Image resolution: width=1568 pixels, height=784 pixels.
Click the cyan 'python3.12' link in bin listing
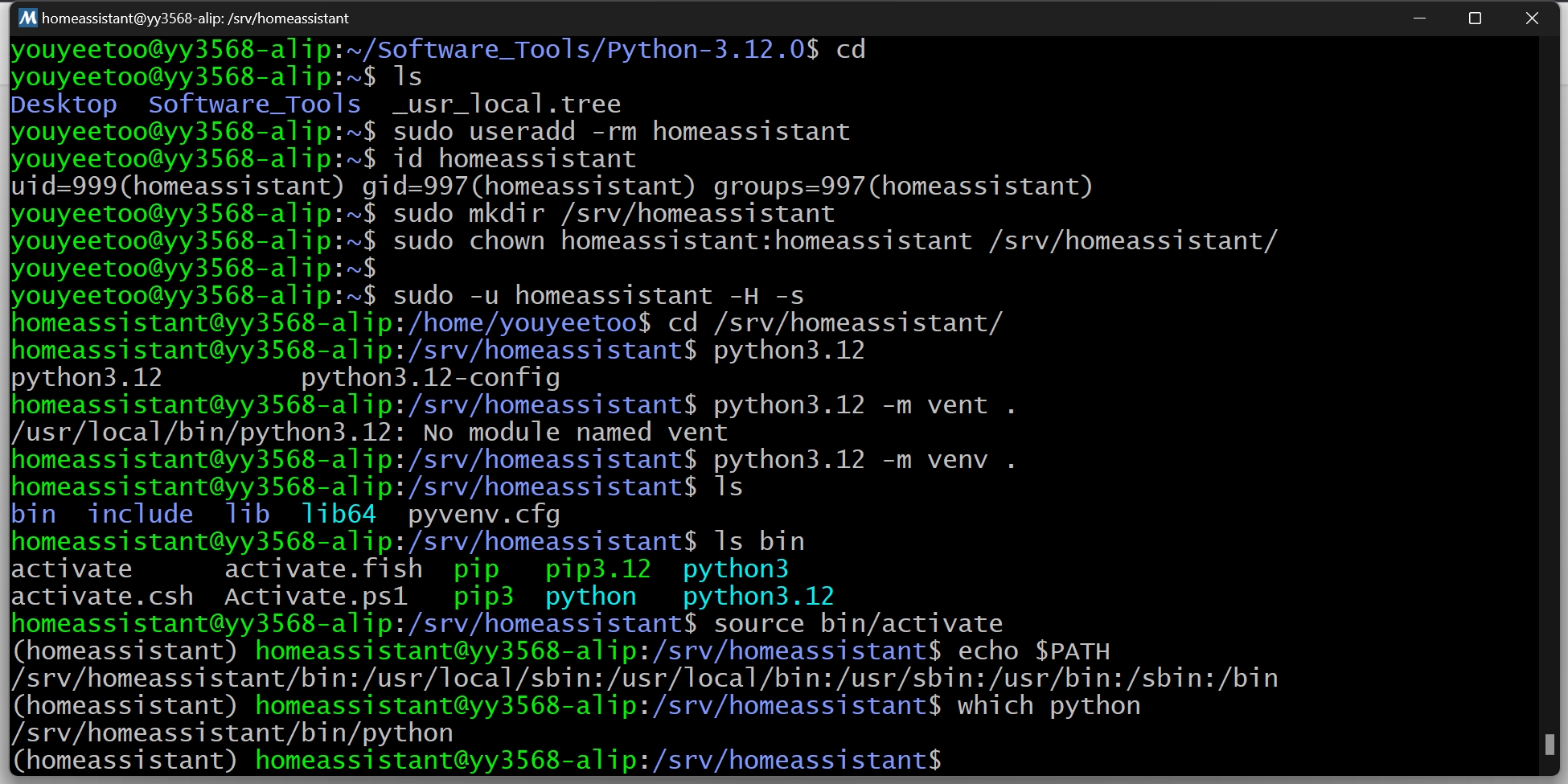tap(758, 596)
